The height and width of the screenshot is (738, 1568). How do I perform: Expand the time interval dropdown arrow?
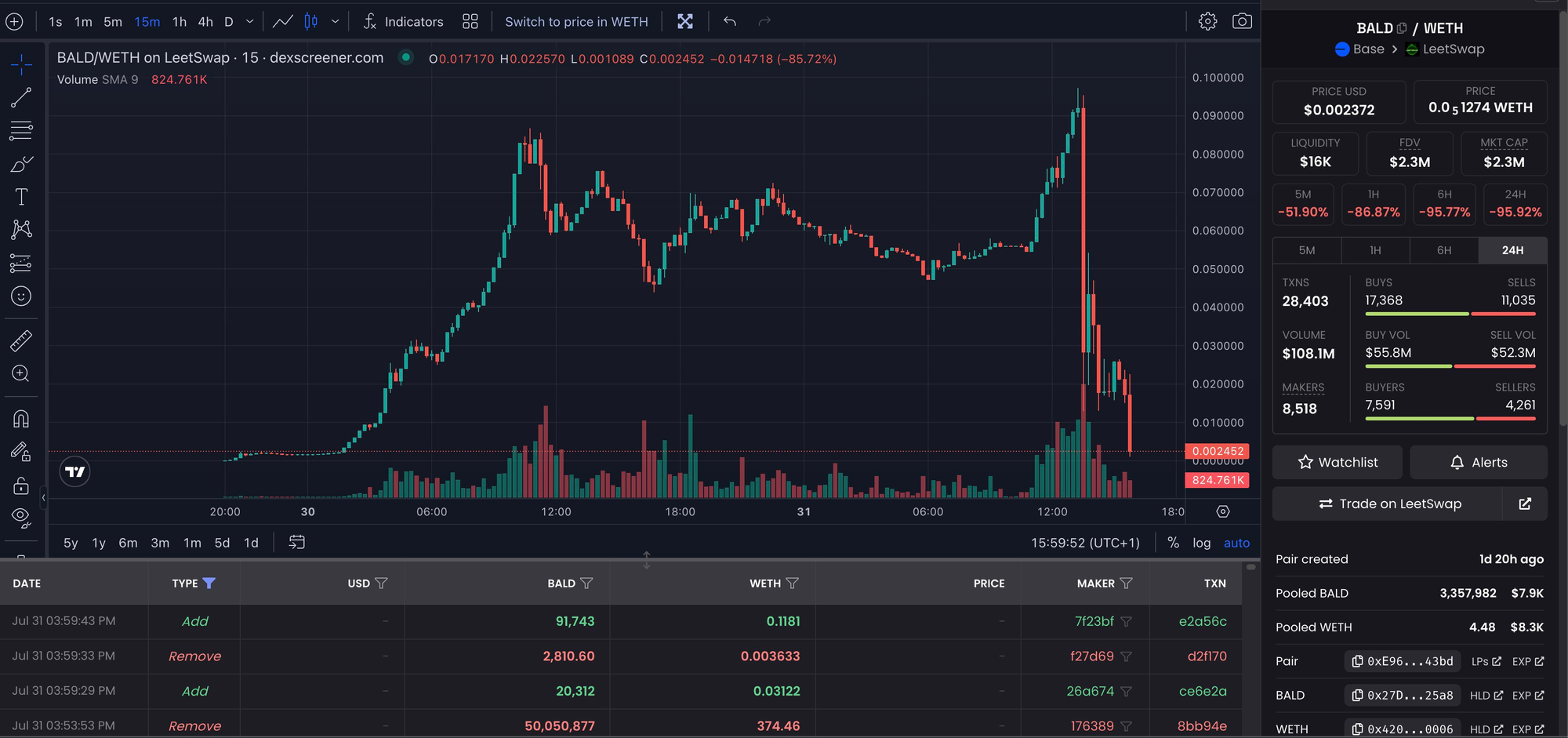click(250, 21)
